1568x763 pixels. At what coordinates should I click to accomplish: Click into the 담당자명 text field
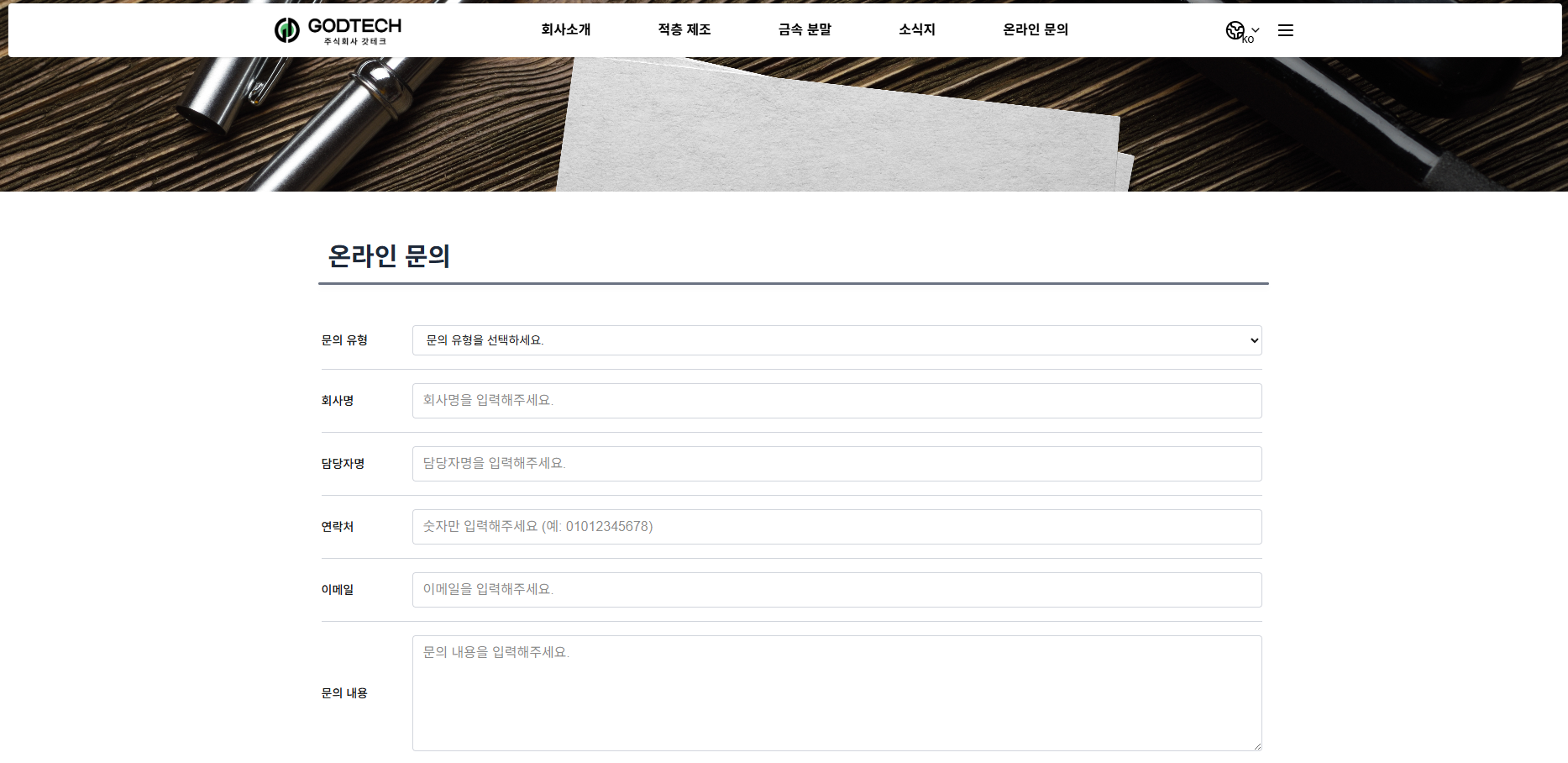[x=836, y=464]
